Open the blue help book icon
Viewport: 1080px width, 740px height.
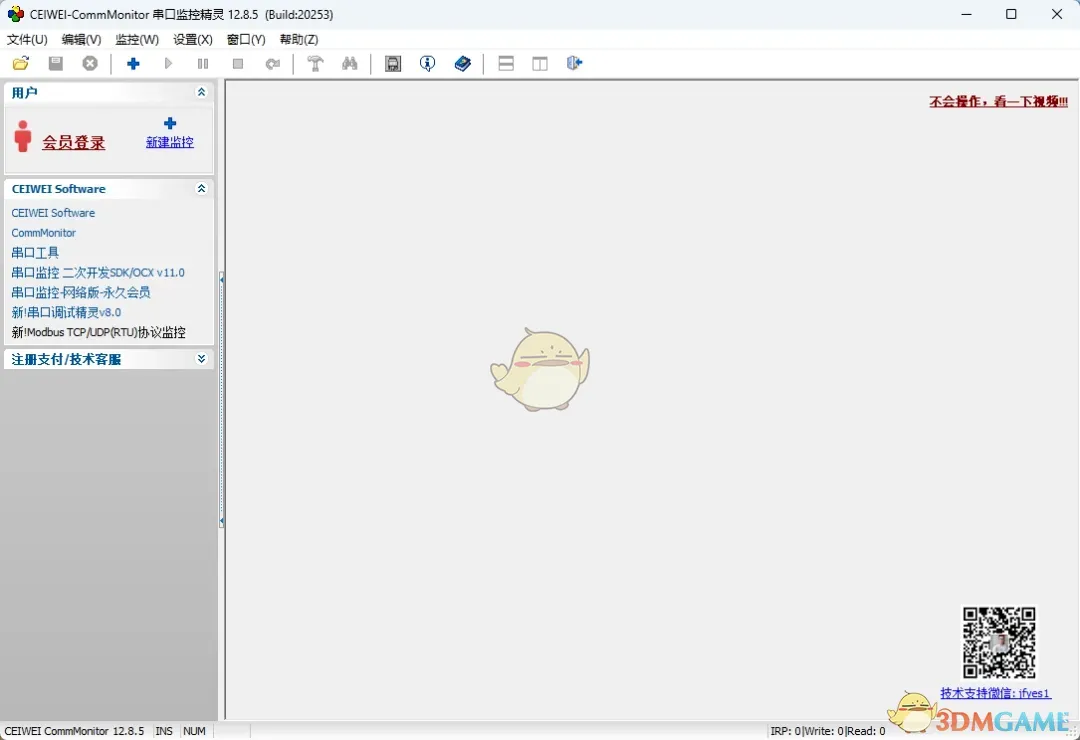(x=462, y=64)
